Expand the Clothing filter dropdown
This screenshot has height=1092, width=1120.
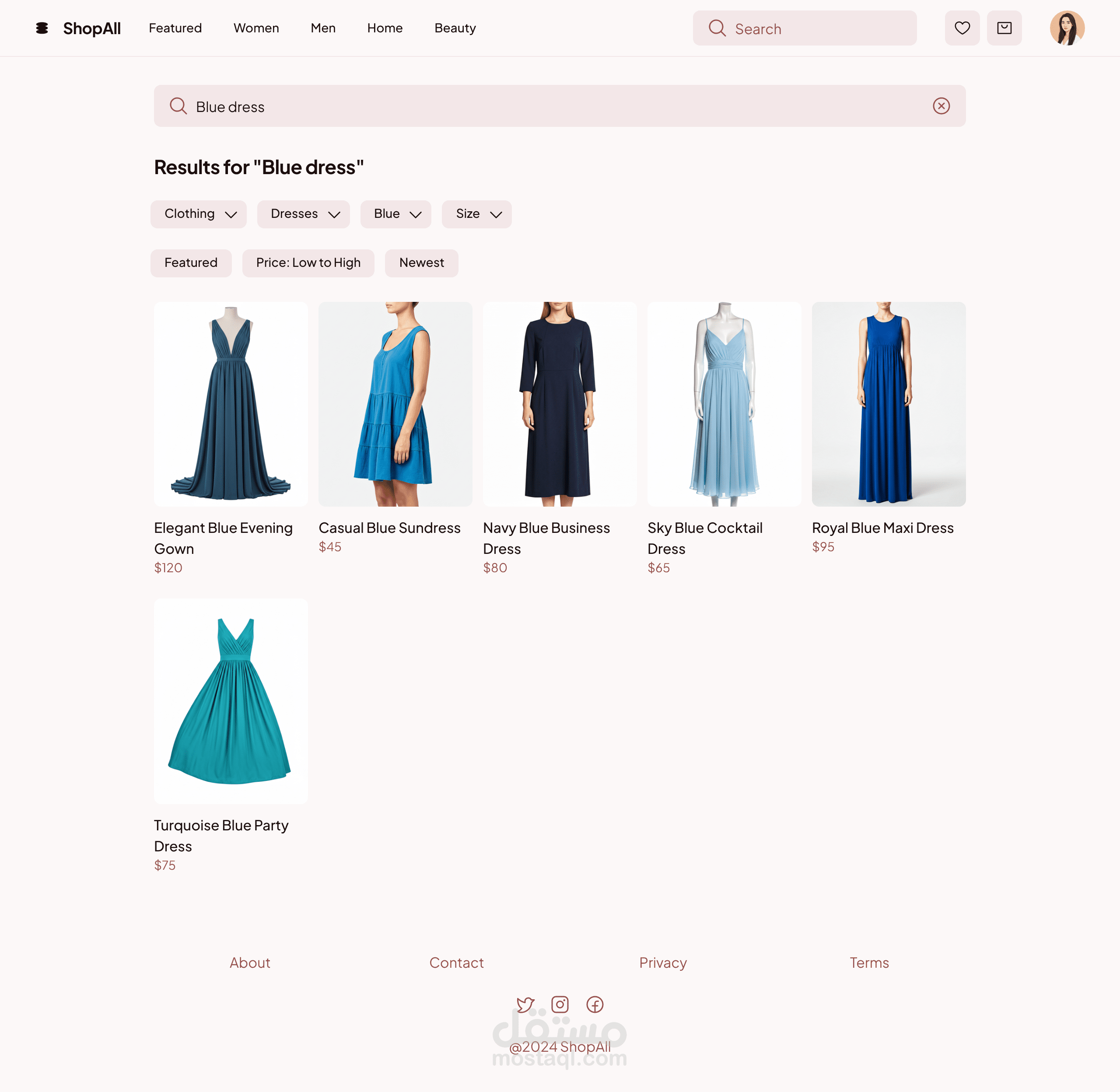tap(199, 214)
